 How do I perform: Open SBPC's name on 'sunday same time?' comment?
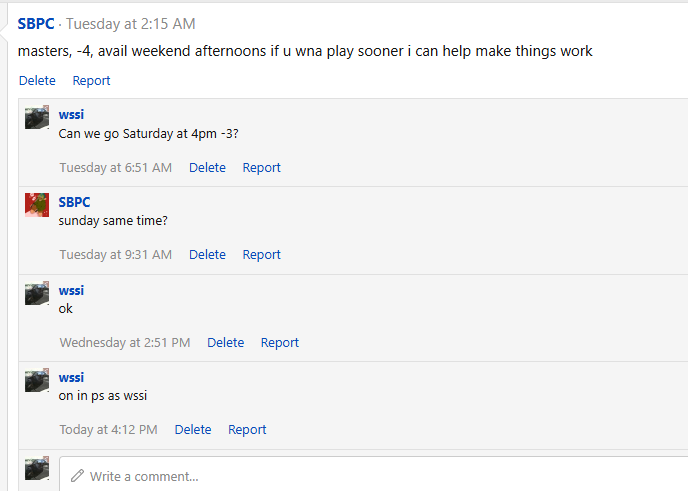point(75,202)
